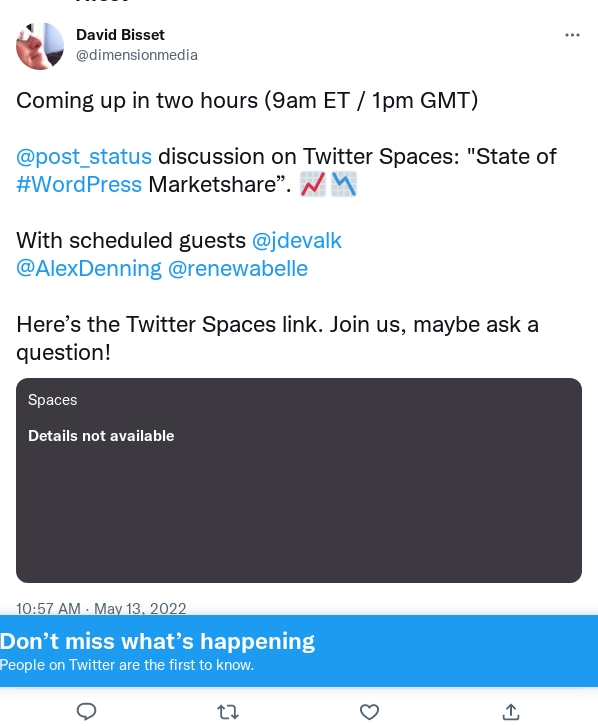598x726 pixels.
Task: Open the David Bisset display name
Action: [x=120, y=35]
